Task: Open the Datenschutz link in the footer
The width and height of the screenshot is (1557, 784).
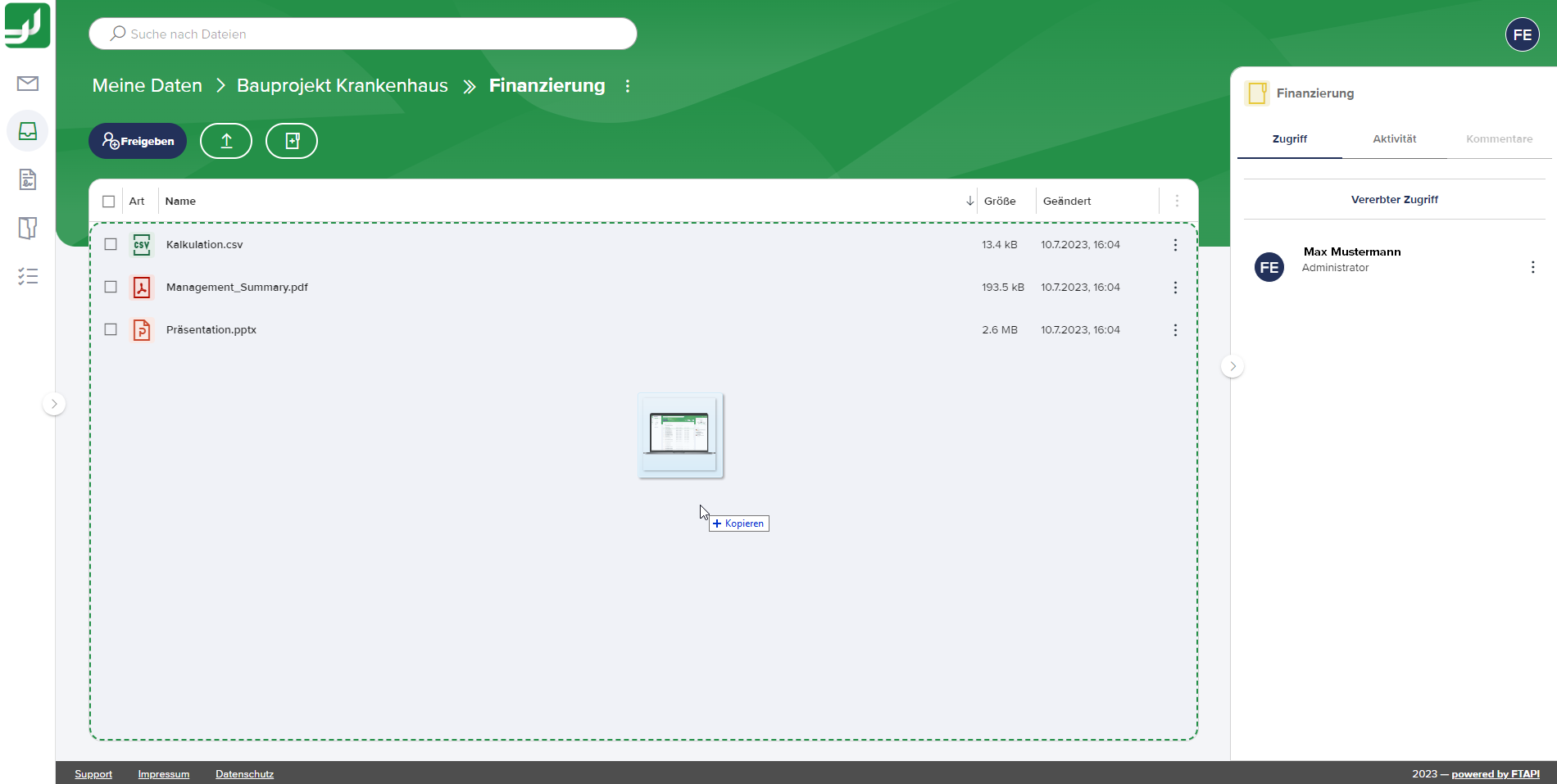Action: (x=244, y=773)
